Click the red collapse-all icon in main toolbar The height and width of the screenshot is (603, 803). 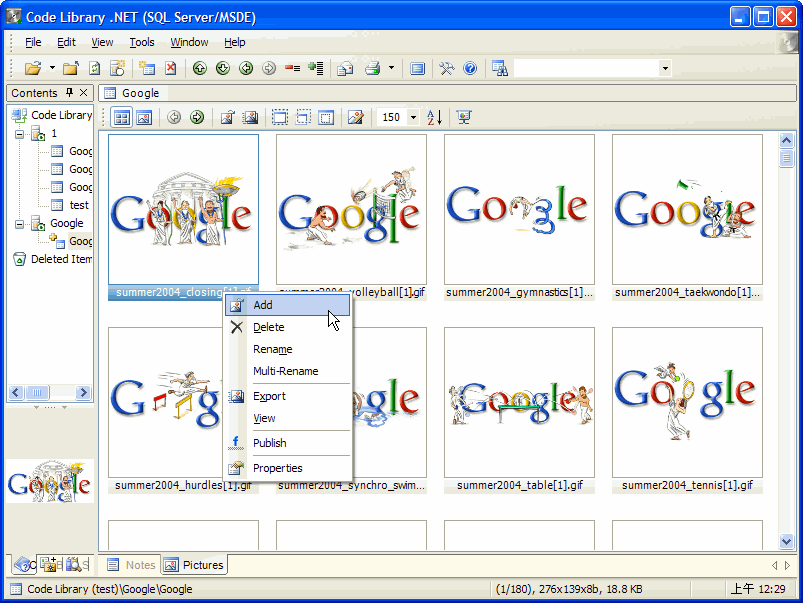pos(292,68)
